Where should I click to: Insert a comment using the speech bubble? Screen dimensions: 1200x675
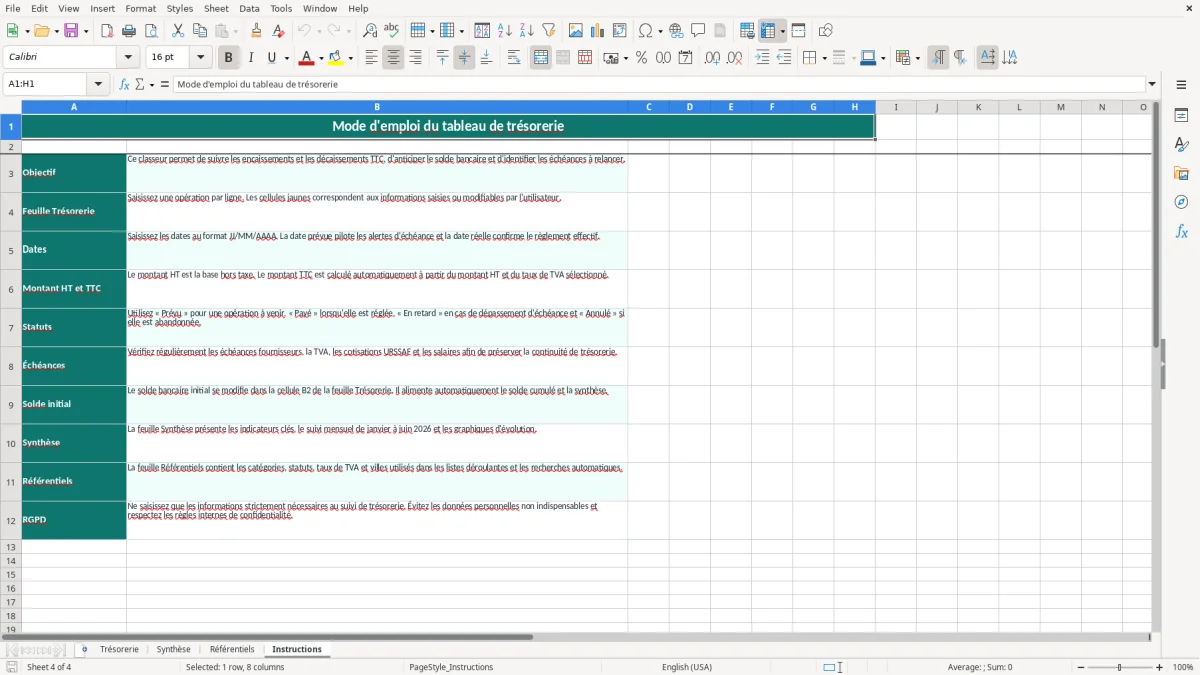698,31
